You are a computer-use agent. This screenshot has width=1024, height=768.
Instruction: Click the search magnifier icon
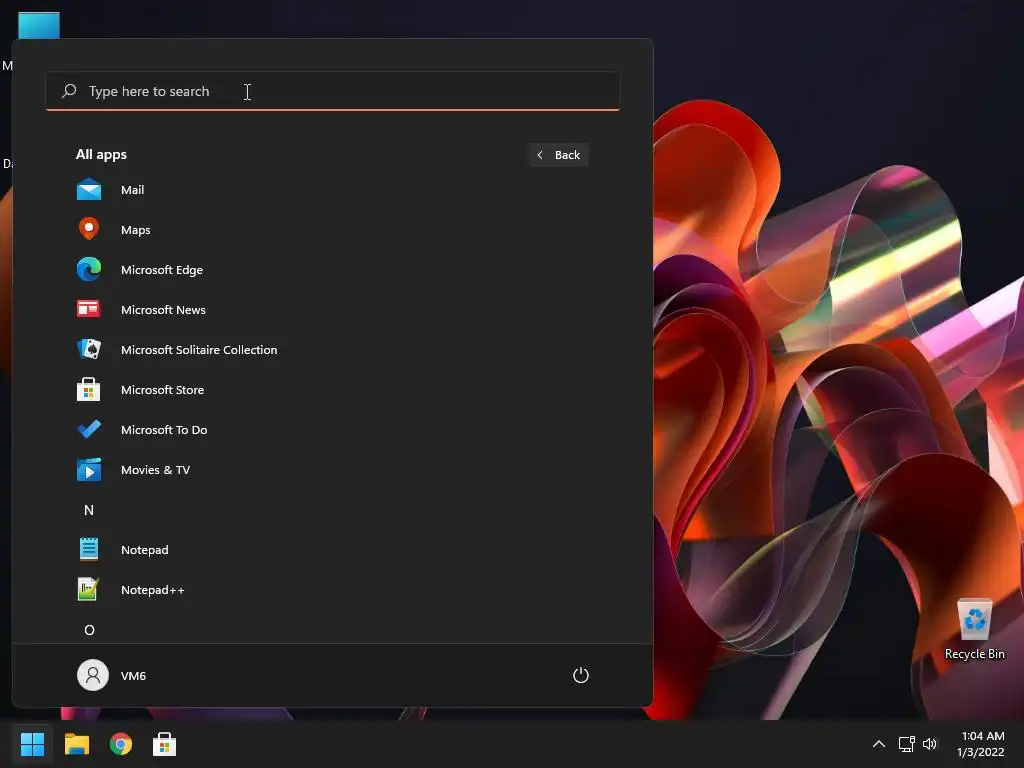click(69, 91)
